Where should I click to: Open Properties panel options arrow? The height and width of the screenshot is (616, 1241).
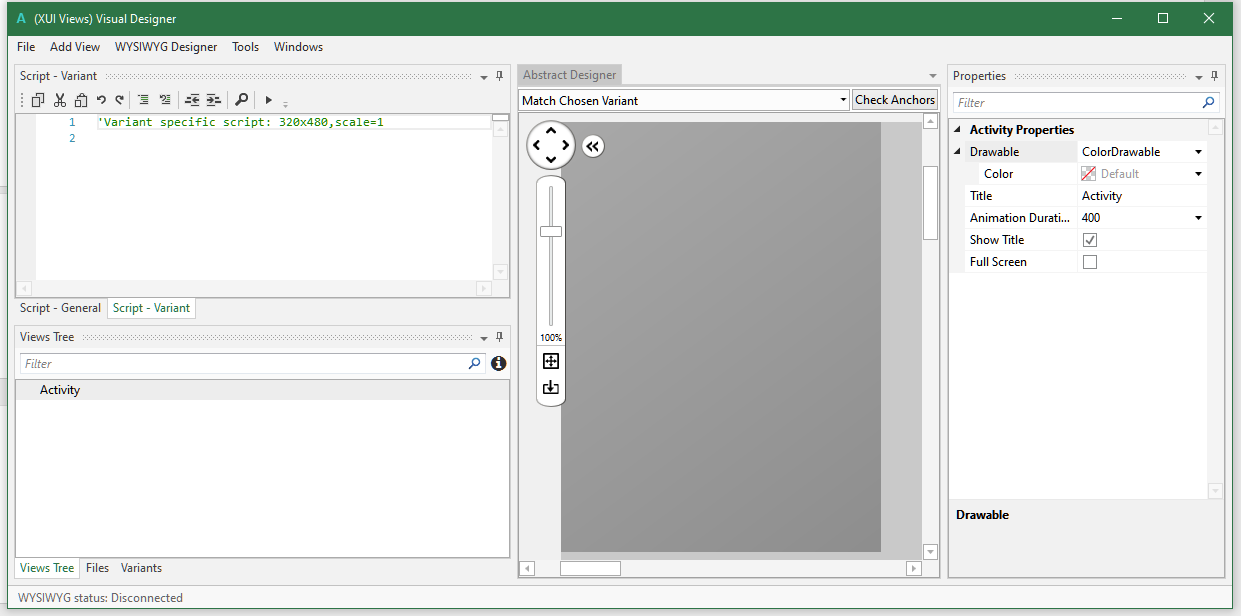pyautogui.click(x=1199, y=77)
